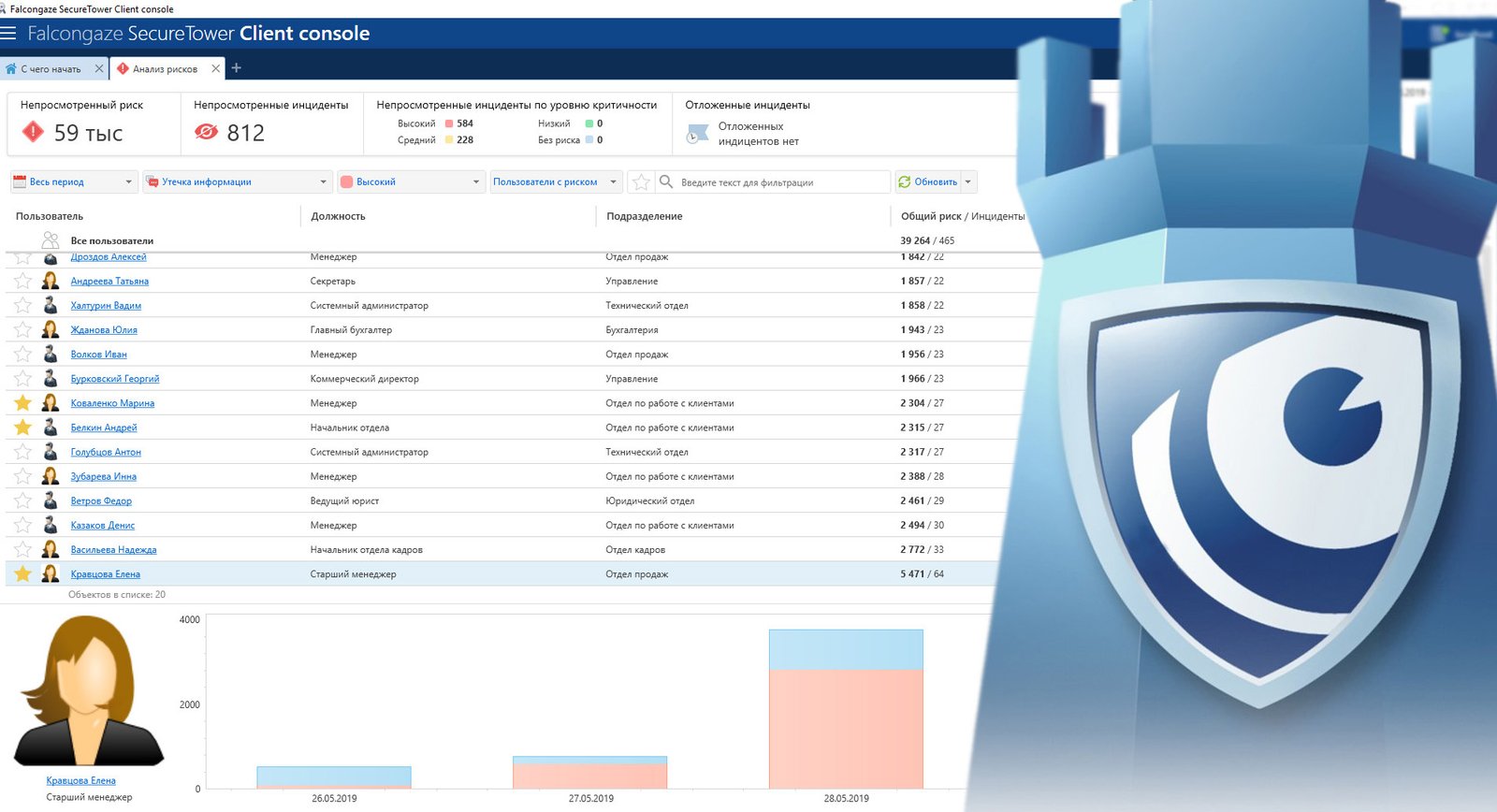This screenshot has width=1497, height=812.
Task: Toggle favorite star for Казаков Денис
Action: [22, 525]
